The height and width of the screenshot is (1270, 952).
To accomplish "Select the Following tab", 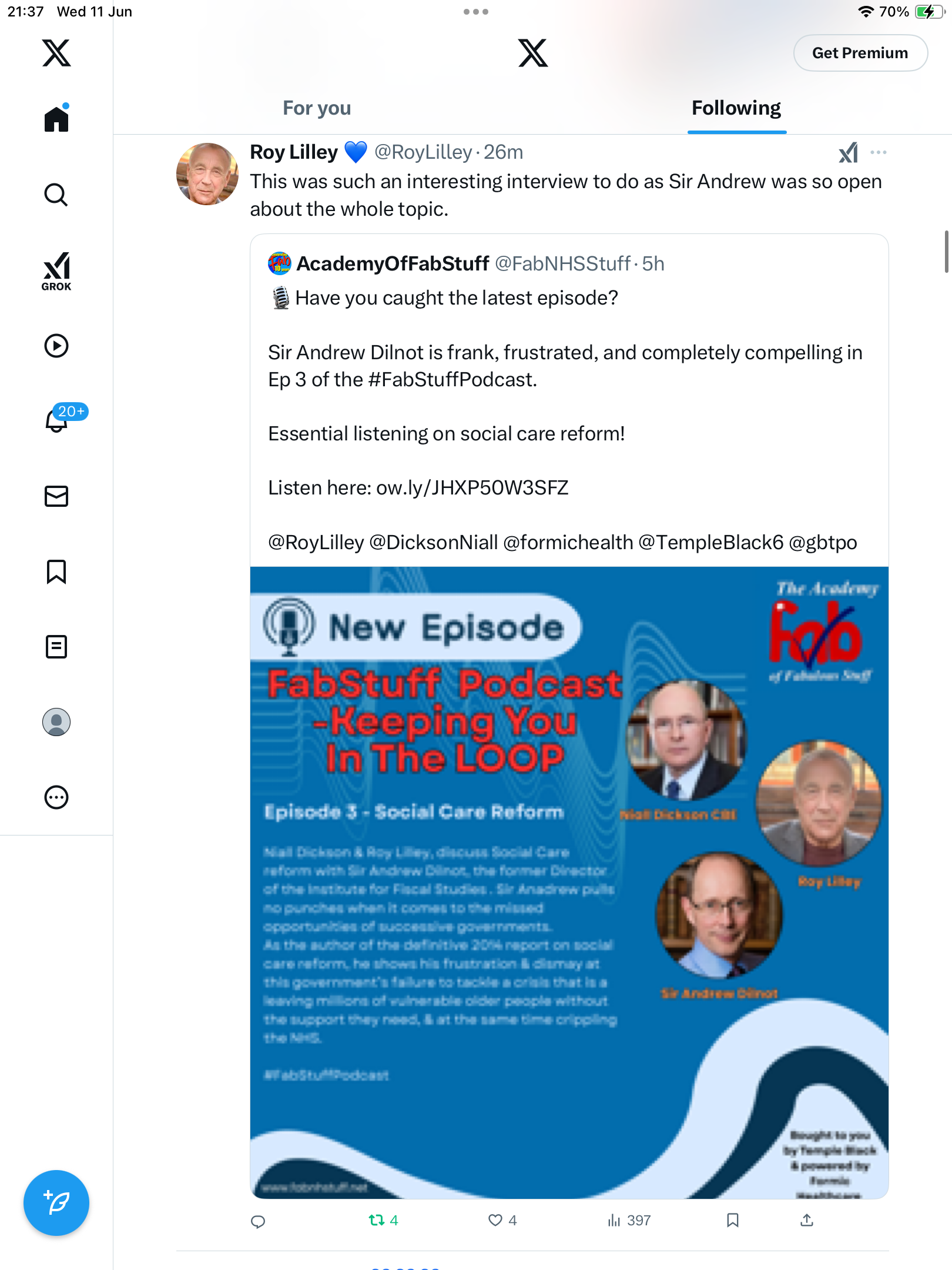I will pyautogui.click(x=736, y=108).
